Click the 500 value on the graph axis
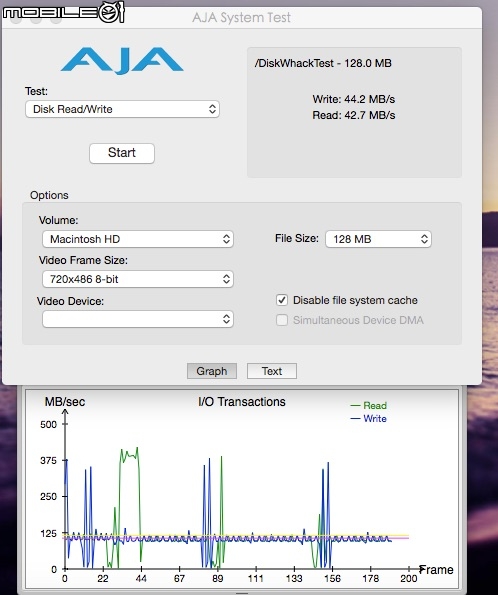 49,424
